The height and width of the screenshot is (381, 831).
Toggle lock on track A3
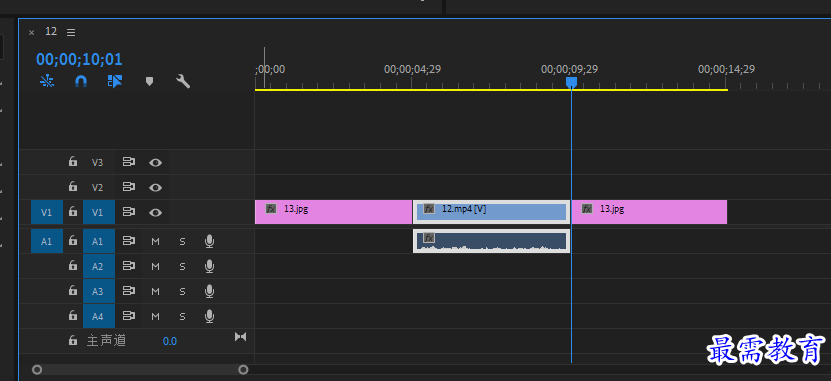[x=73, y=290]
